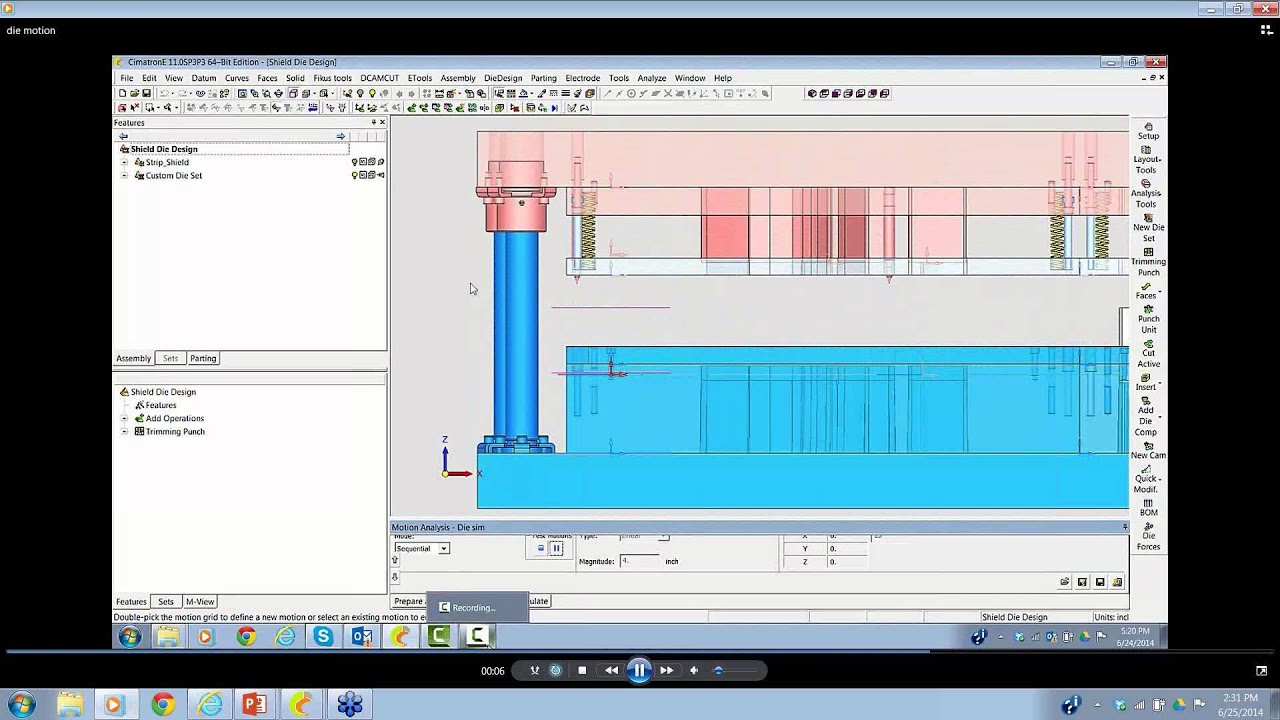Click the back arrow in Features panel
The height and width of the screenshot is (720, 1280).
(123, 136)
